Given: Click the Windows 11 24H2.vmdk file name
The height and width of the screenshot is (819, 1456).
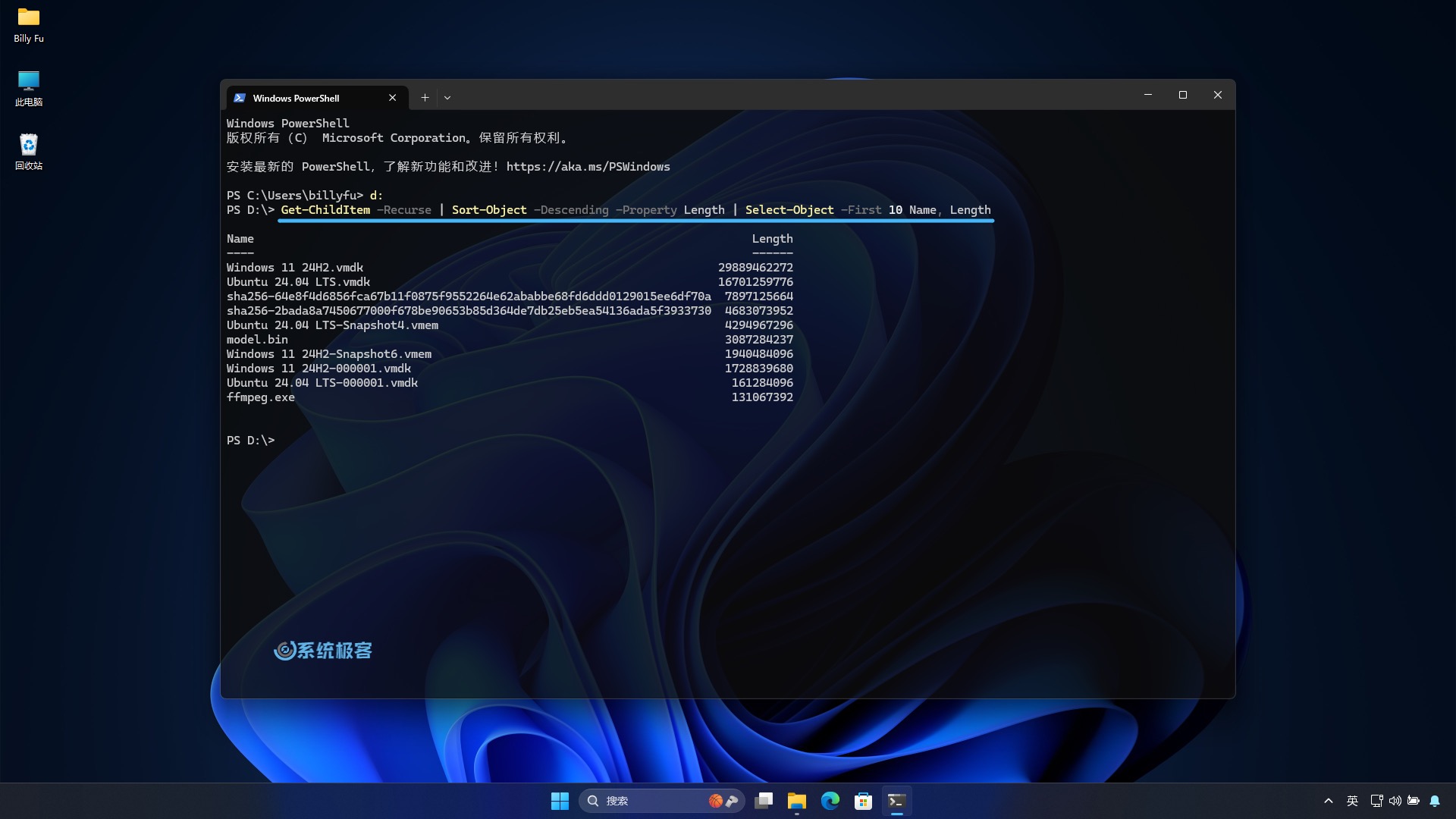Looking at the screenshot, I should 295,268.
